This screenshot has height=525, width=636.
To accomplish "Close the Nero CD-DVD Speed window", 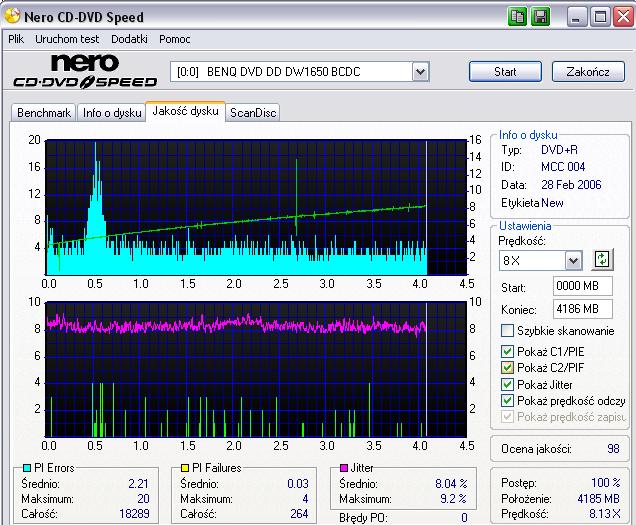I will coord(623,17).
